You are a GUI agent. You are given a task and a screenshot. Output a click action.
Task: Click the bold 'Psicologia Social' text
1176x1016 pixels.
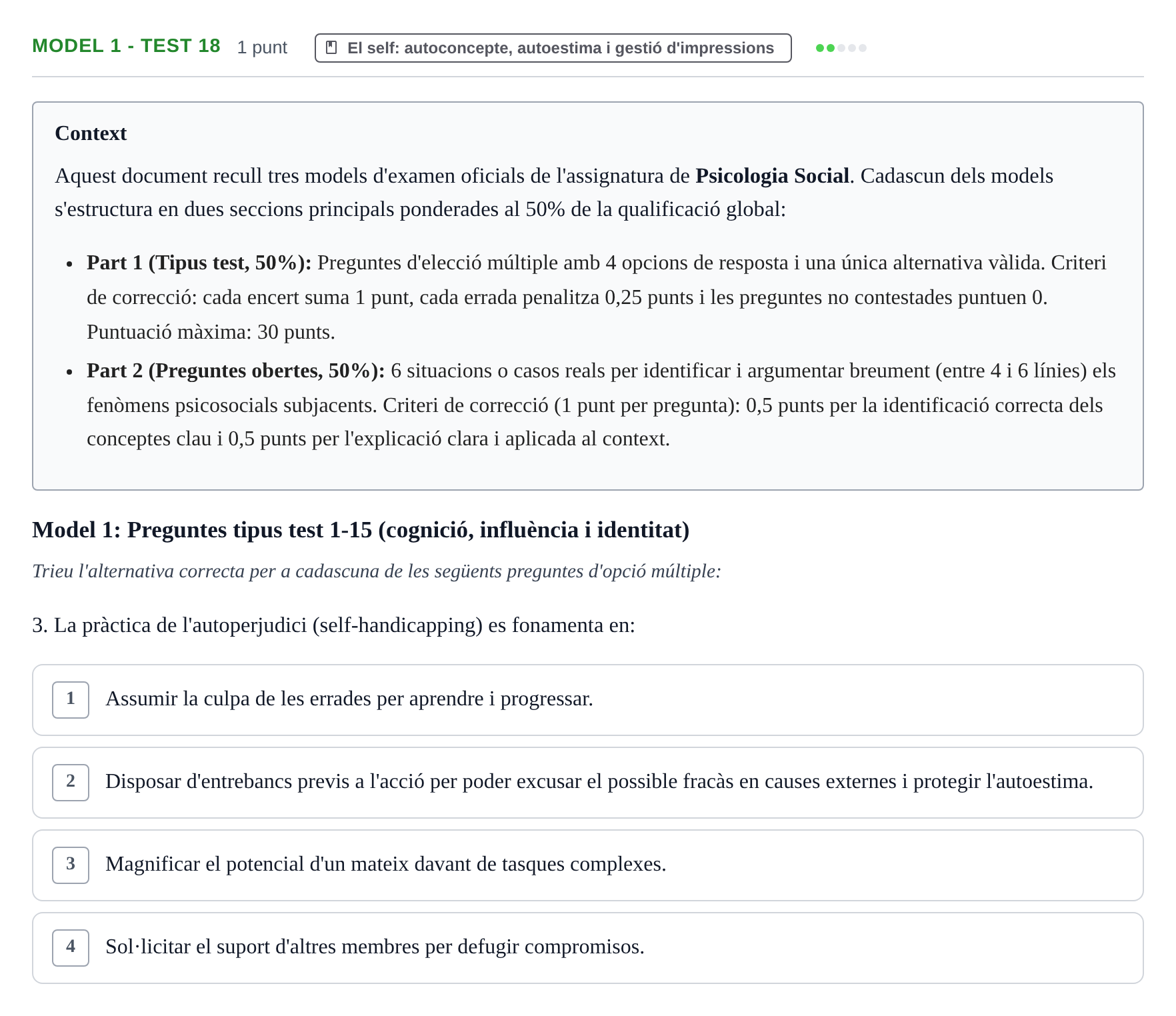772,176
